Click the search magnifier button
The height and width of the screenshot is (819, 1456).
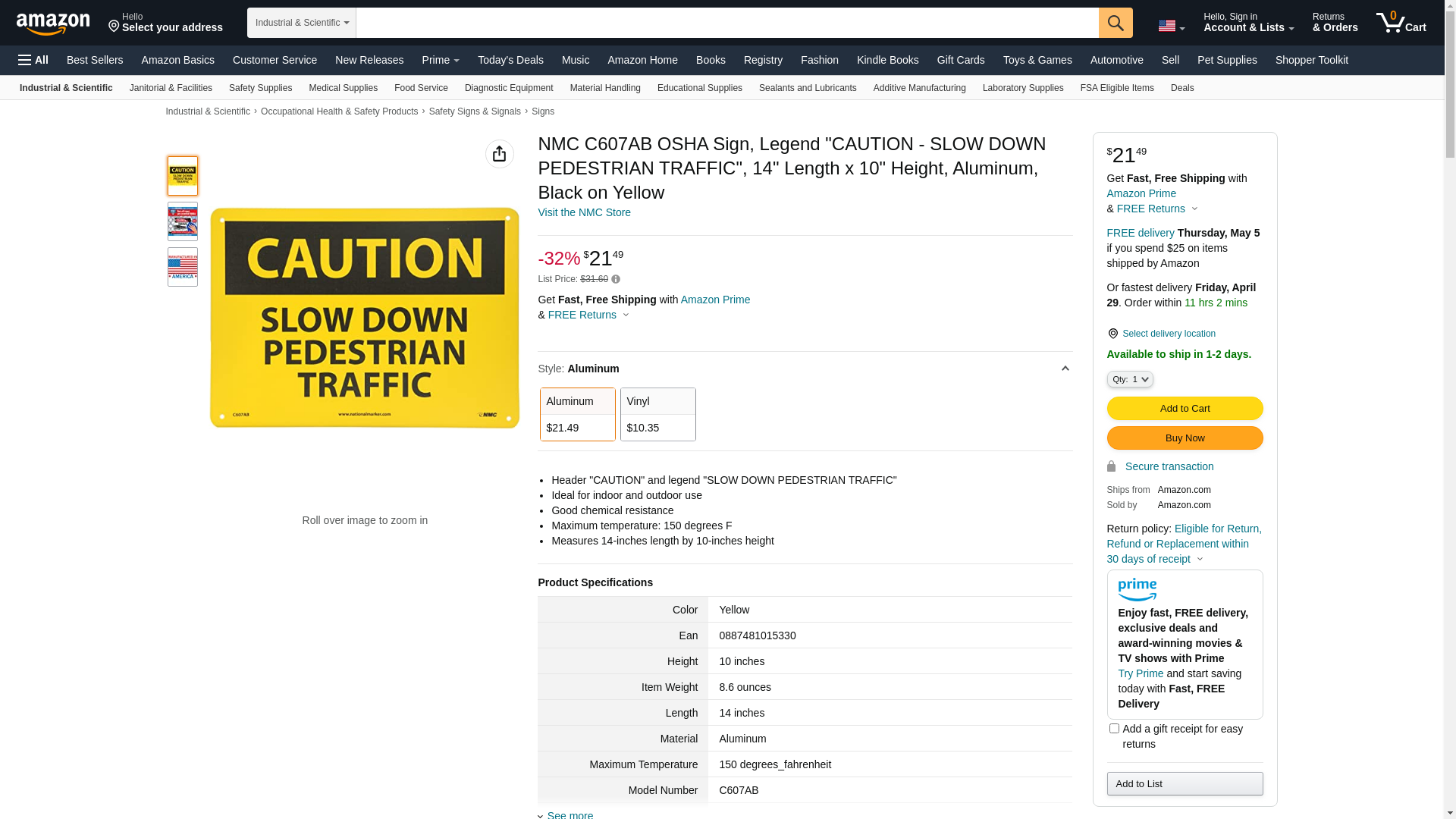(1115, 23)
